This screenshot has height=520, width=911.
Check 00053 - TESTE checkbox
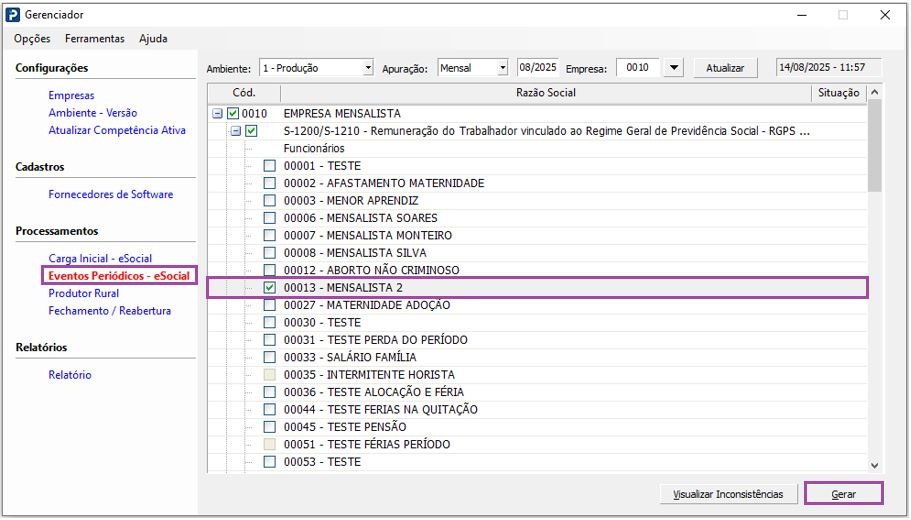(270, 462)
